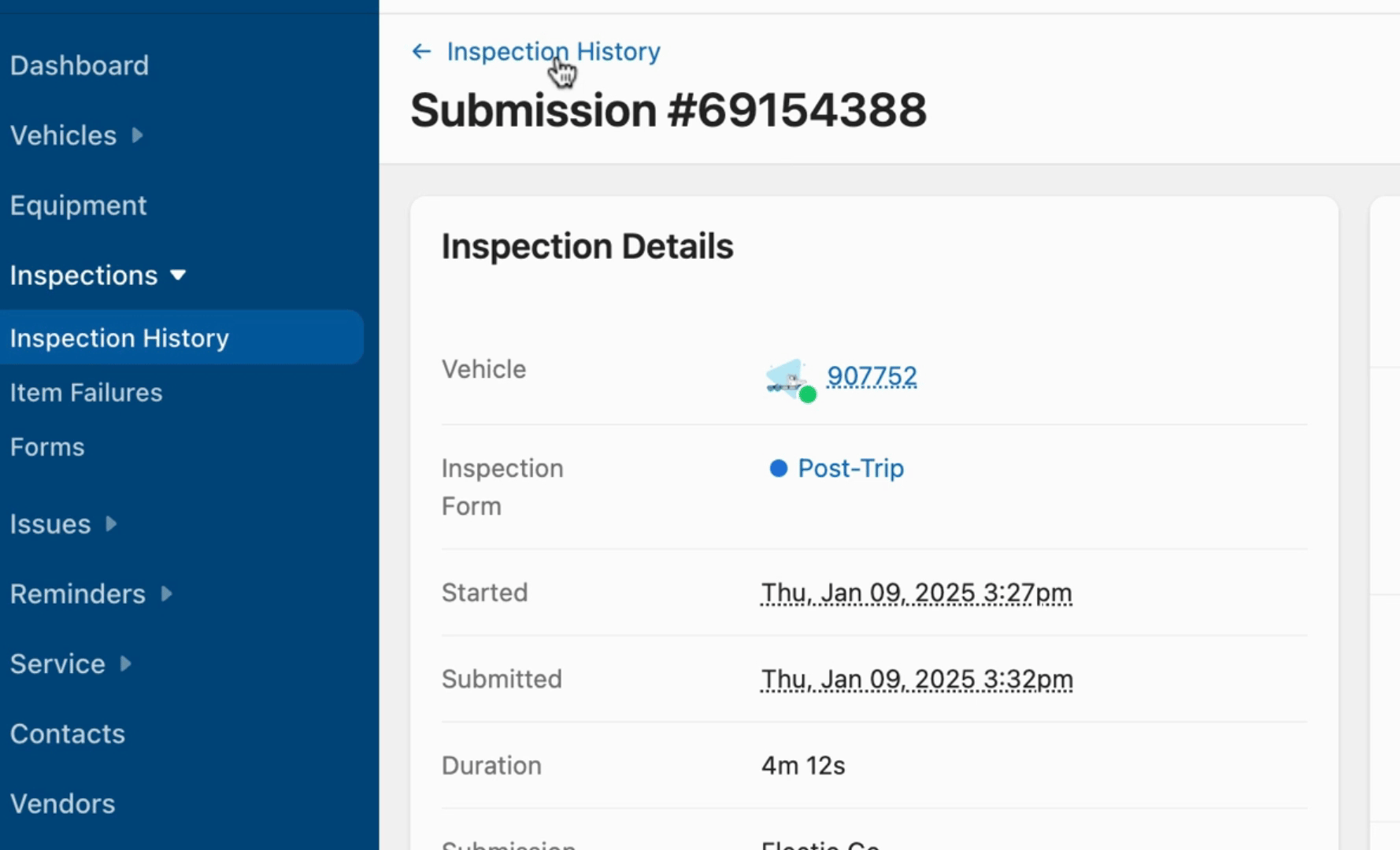The width and height of the screenshot is (1400, 850).
Task: Open Item Failures in sidebar
Action: click(86, 393)
